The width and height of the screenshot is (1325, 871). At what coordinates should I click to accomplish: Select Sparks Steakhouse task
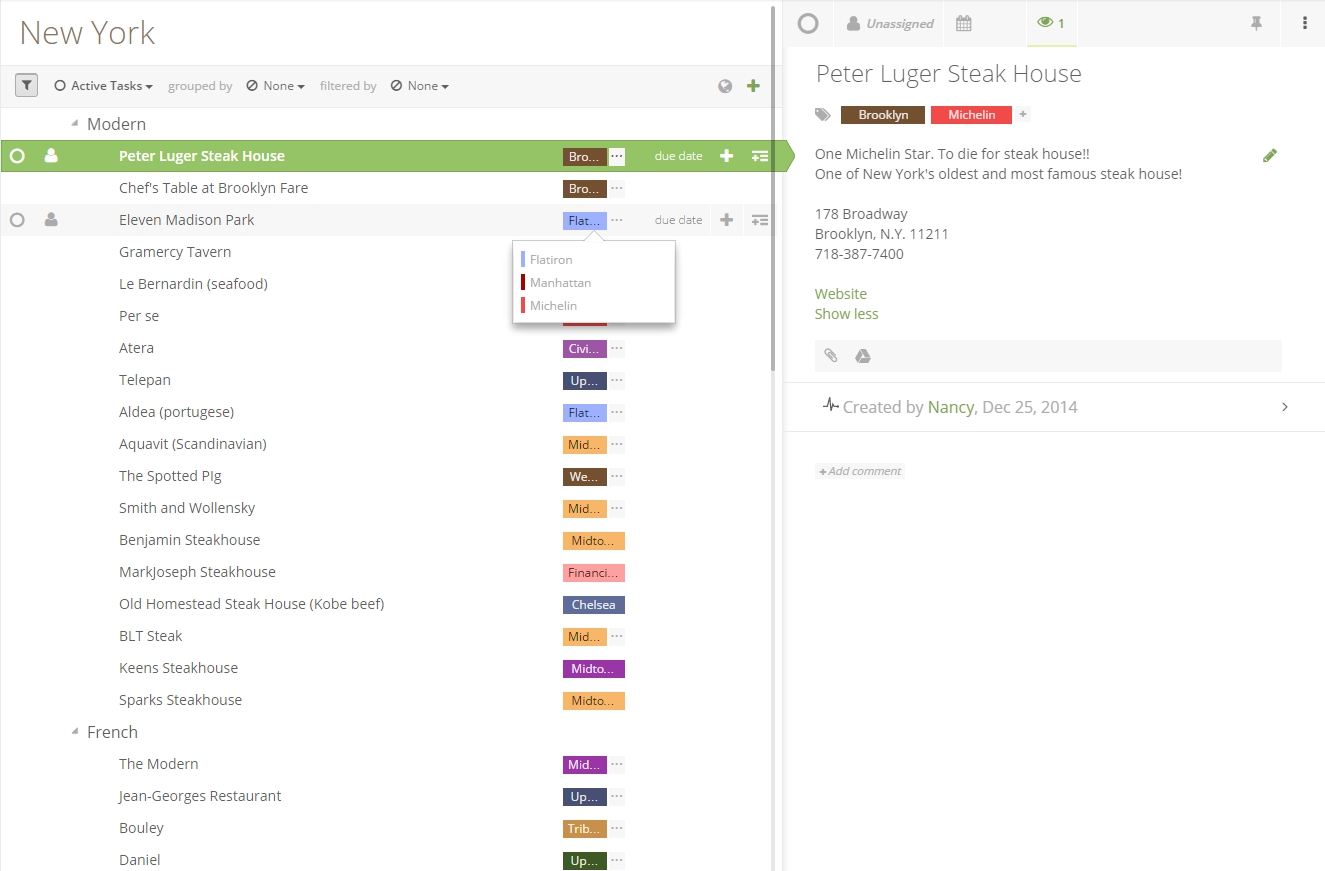click(180, 700)
